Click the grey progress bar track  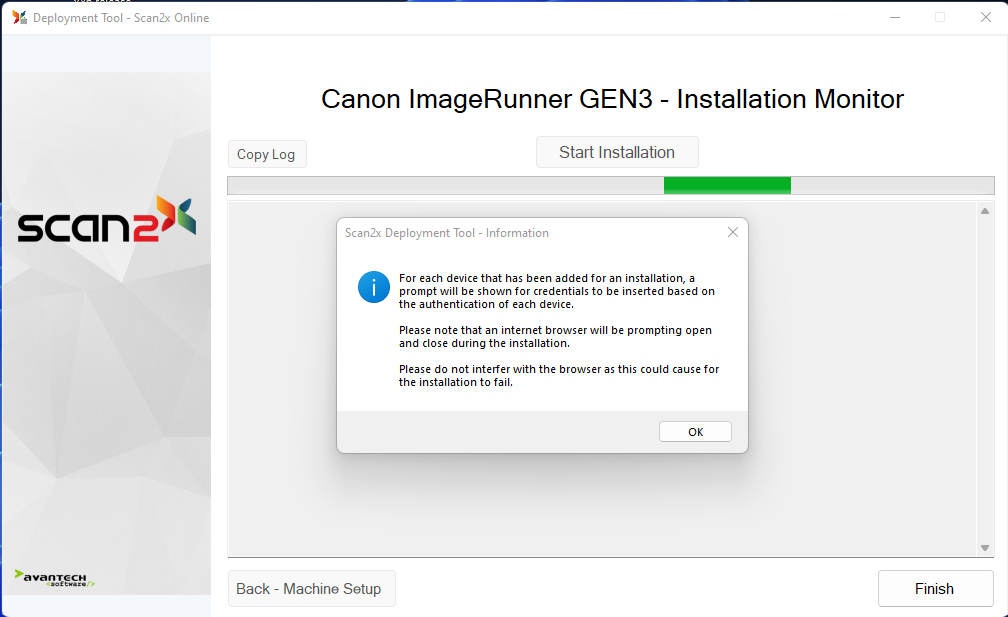440,185
